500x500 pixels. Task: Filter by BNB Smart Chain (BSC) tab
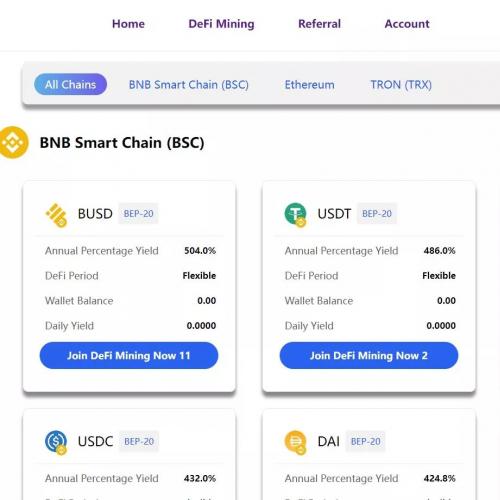189,85
